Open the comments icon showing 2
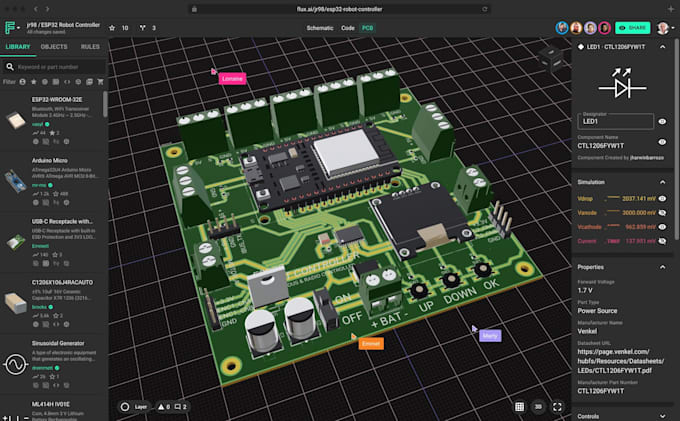This screenshot has height=421, width=680. (x=177, y=407)
